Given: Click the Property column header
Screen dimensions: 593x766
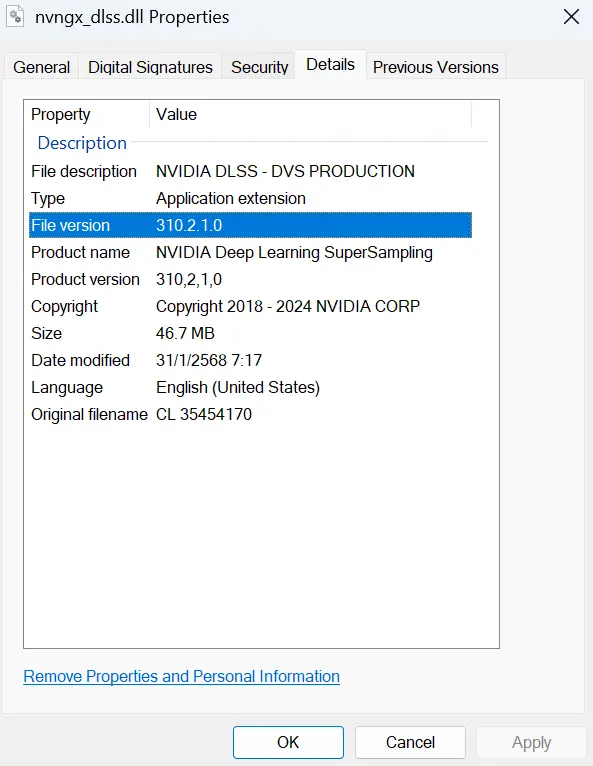Looking at the screenshot, I should point(88,114).
